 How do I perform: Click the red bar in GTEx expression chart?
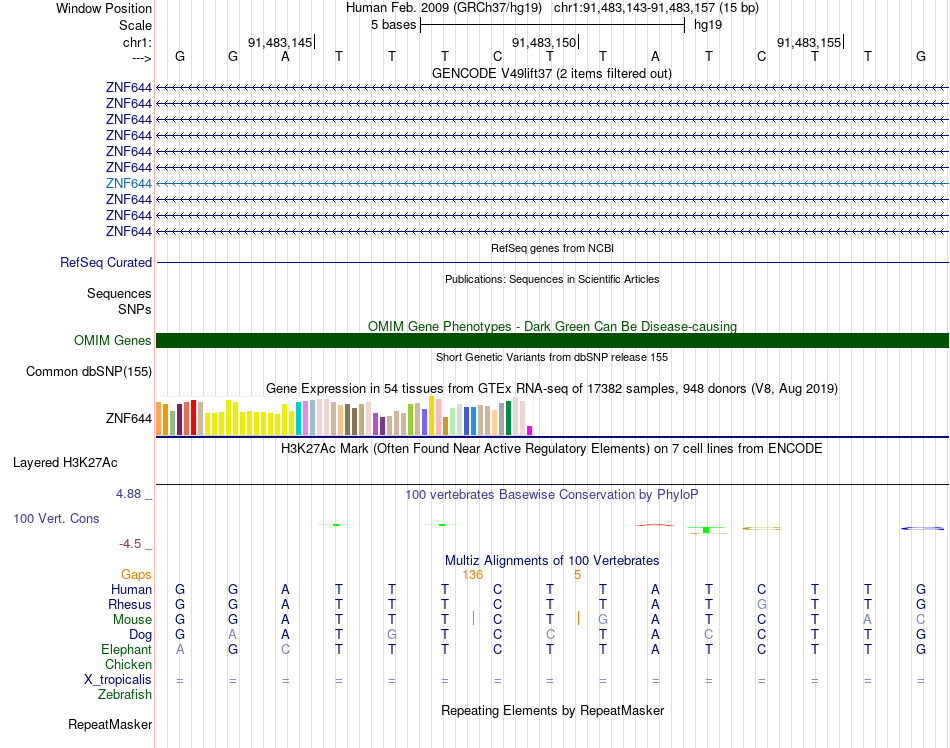click(x=193, y=417)
